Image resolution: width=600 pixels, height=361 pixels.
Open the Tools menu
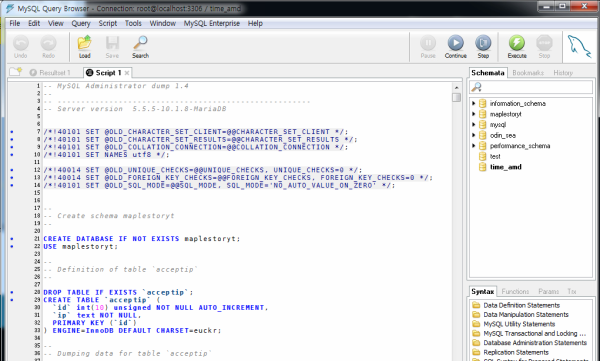point(133,23)
